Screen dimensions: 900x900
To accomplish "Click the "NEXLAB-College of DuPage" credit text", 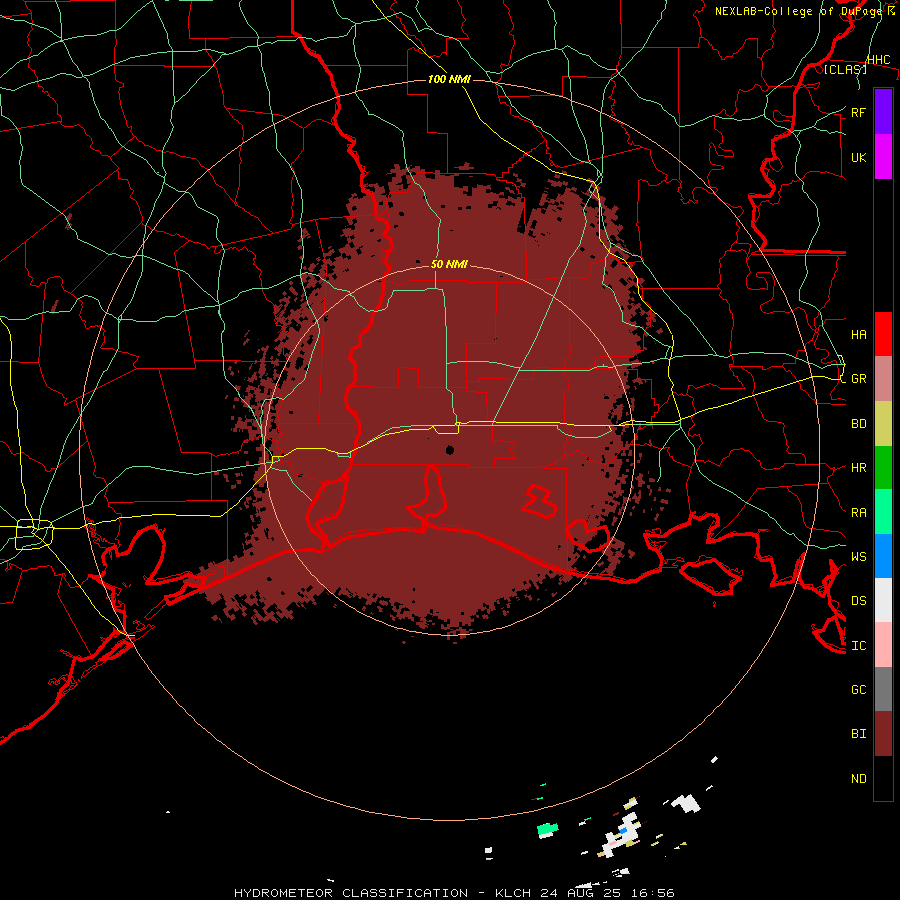I will 797,11.
